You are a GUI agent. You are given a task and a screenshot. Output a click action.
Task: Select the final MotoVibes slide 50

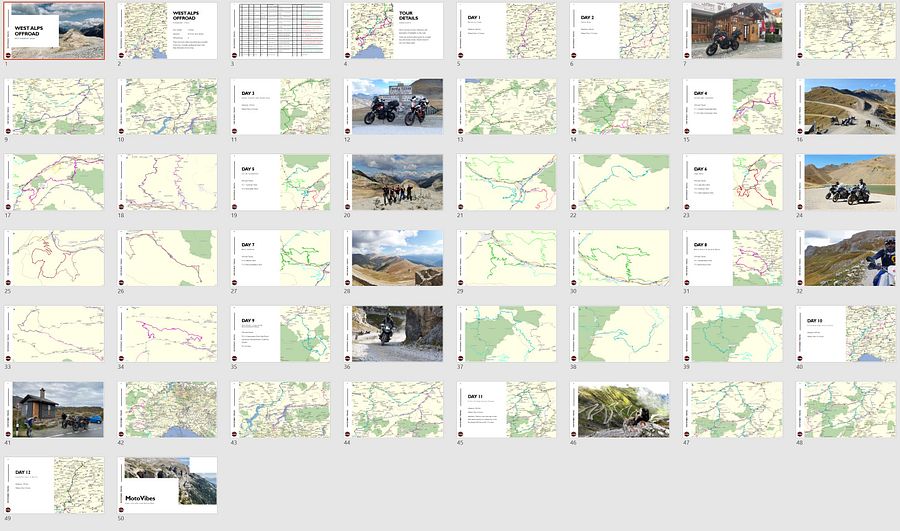(x=168, y=486)
